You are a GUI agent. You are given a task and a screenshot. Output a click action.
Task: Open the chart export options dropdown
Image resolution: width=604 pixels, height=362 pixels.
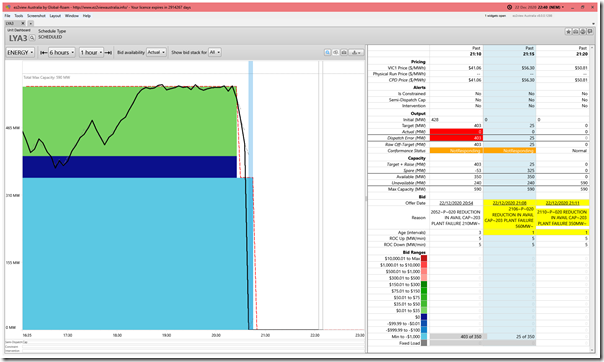pyautogui.click(x=356, y=52)
